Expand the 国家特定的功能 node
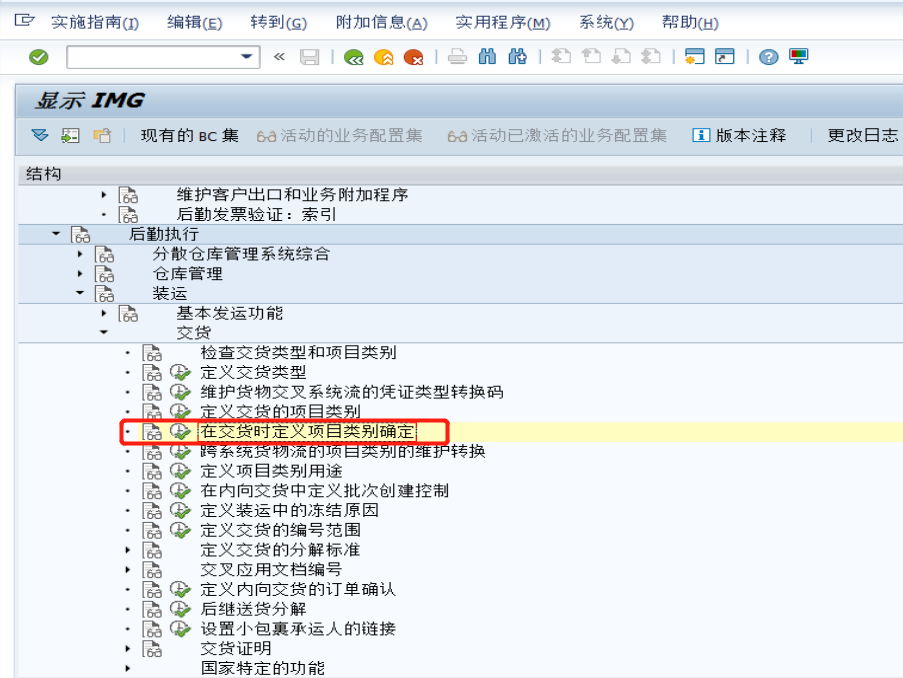This screenshot has height=678, width=903. click(128, 669)
